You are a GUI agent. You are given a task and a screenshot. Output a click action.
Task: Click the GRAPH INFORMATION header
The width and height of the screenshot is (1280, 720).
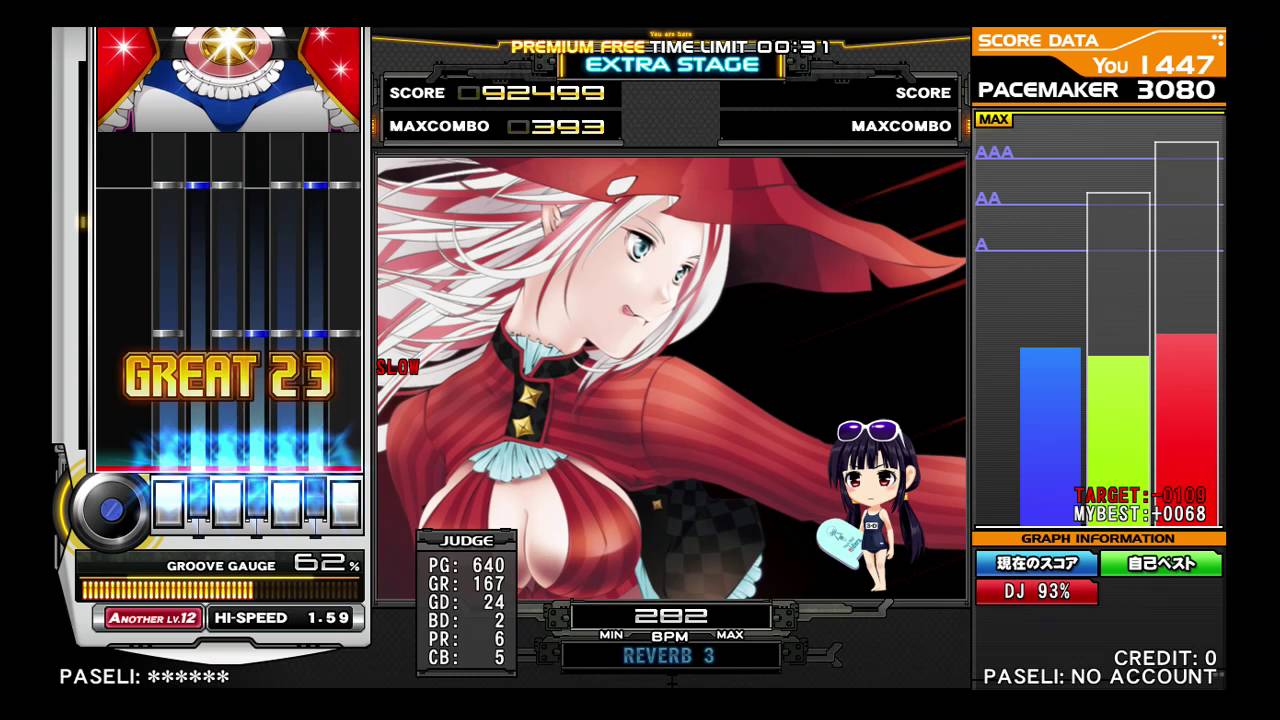pyautogui.click(x=1098, y=539)
